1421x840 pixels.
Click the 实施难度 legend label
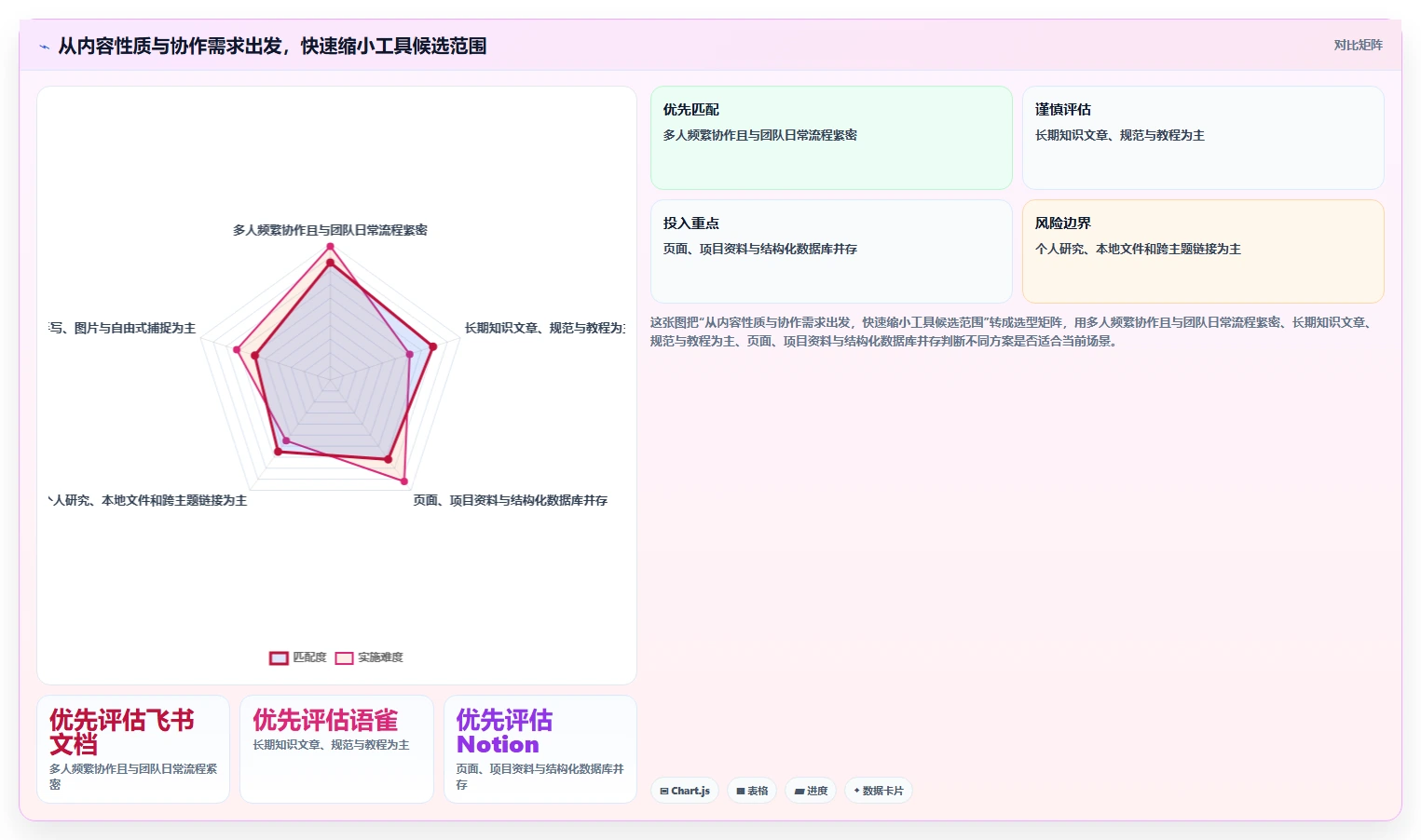(x=380, y=657)
